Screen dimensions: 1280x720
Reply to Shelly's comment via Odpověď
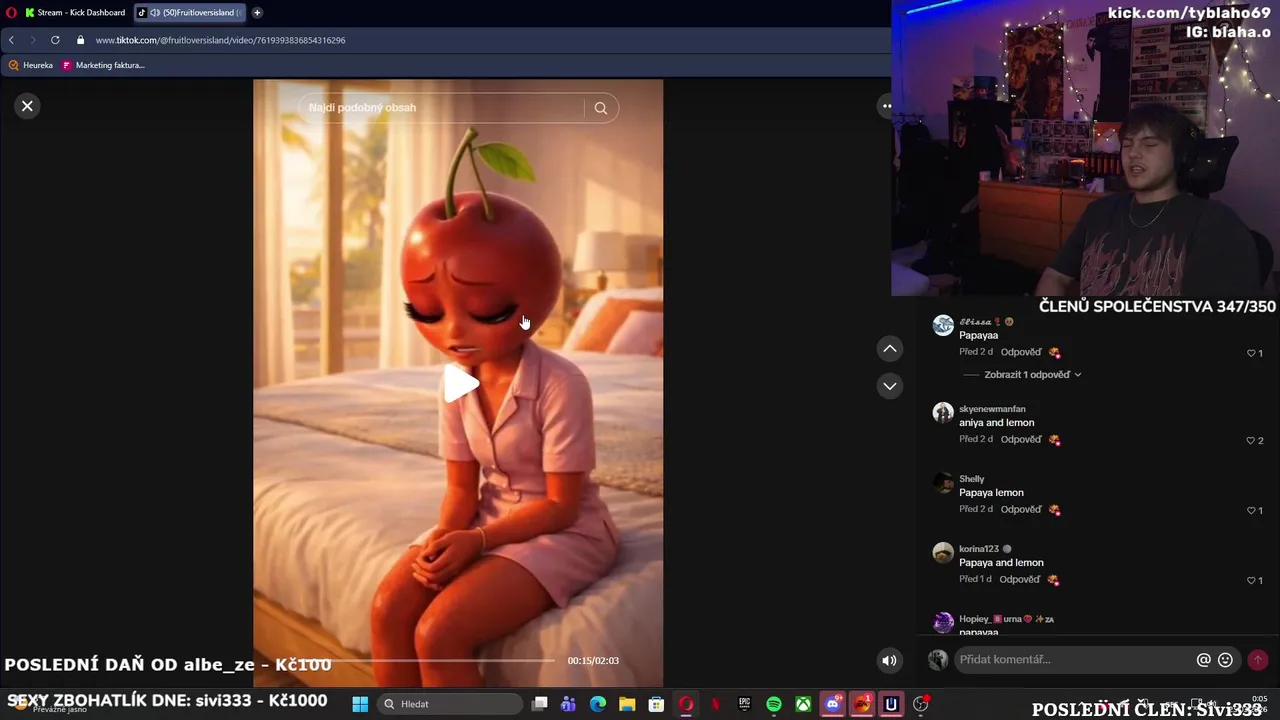1021,509
